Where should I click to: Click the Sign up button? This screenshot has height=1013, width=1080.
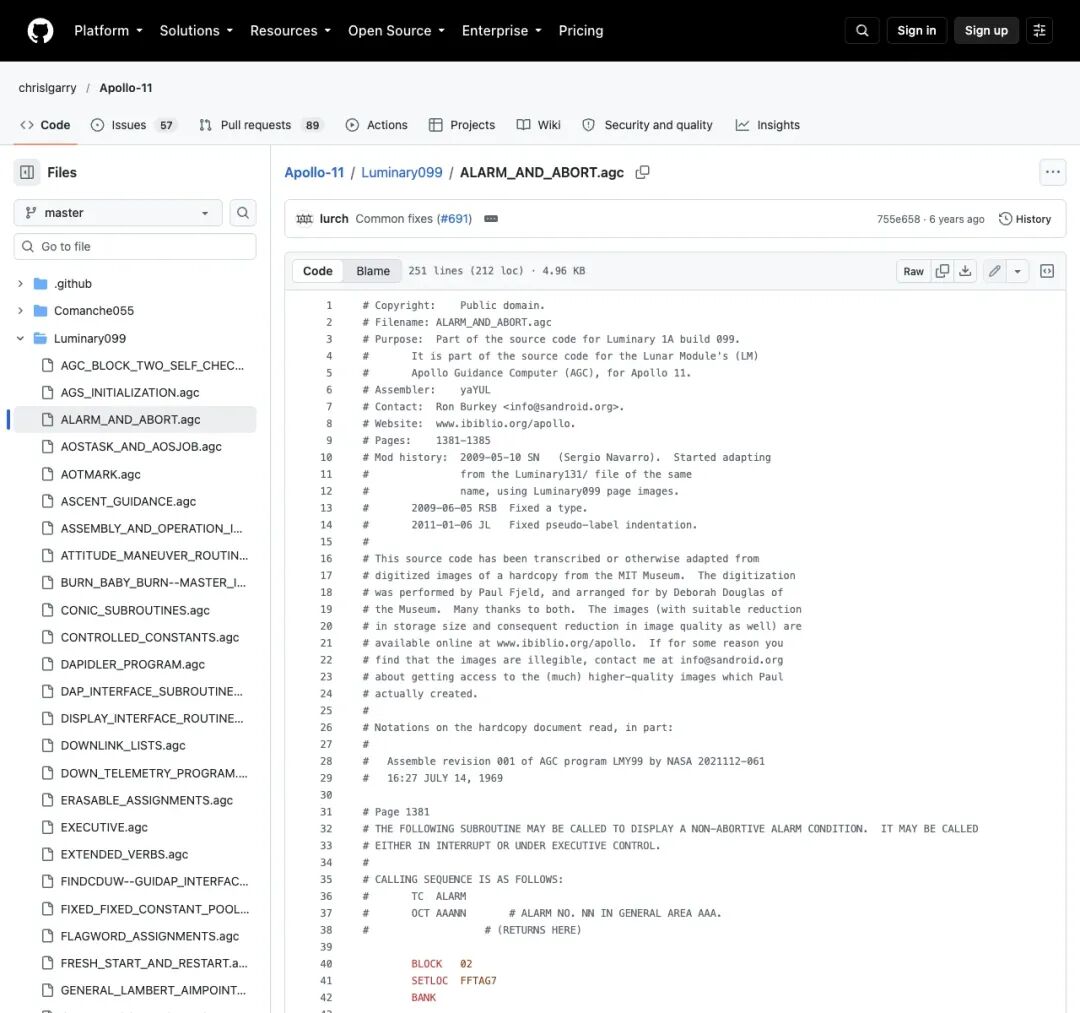tap(986, 31)
